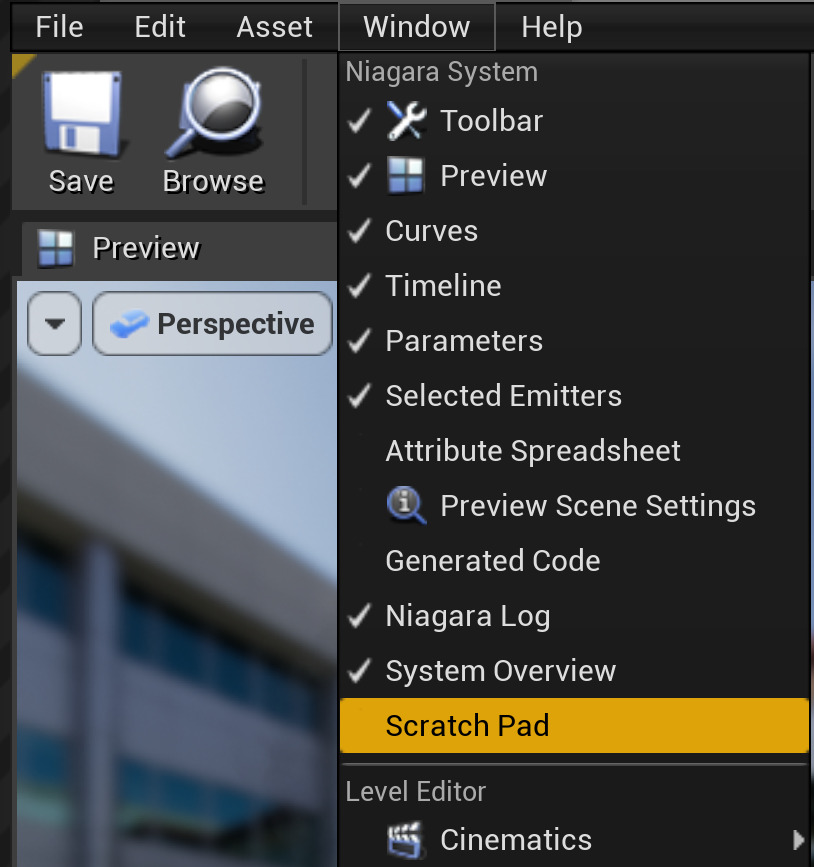Expand the Cinematics submenu arrow

(797, 839)
